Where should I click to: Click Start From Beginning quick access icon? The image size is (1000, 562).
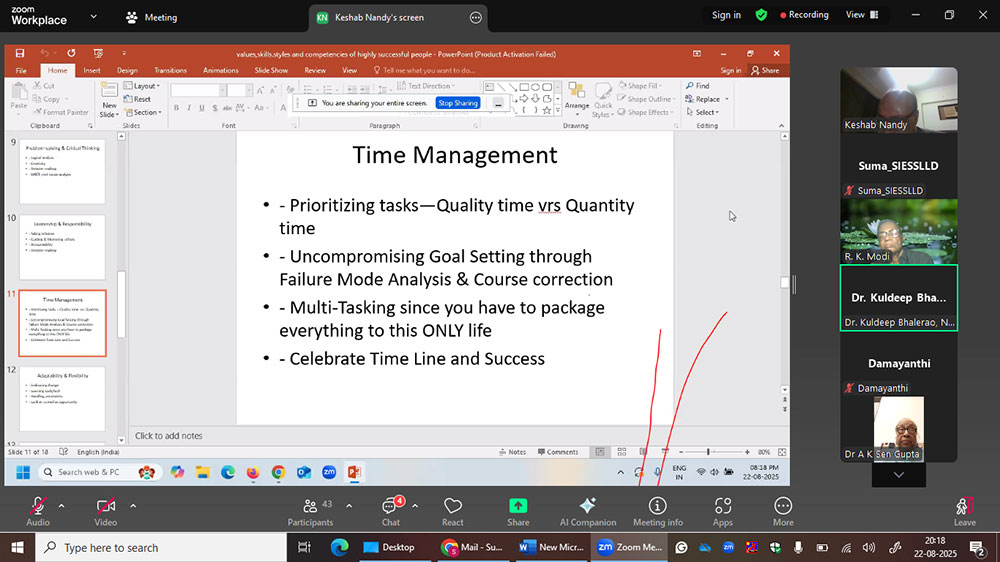point(98,54)
